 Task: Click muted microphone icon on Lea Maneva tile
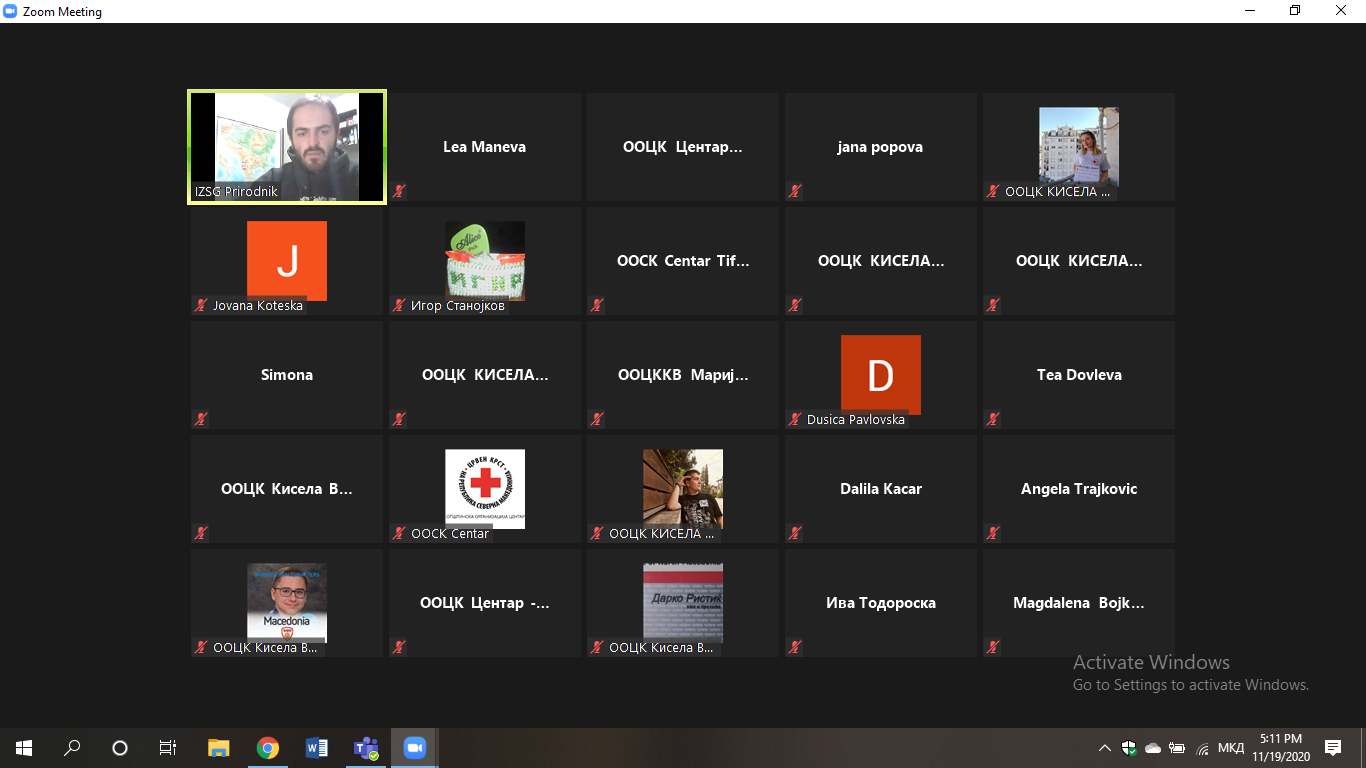(x=399, y=191)
